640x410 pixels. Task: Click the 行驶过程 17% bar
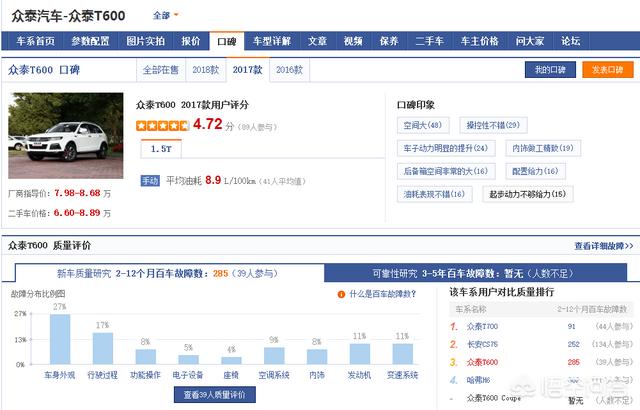[x=102, y=348]
